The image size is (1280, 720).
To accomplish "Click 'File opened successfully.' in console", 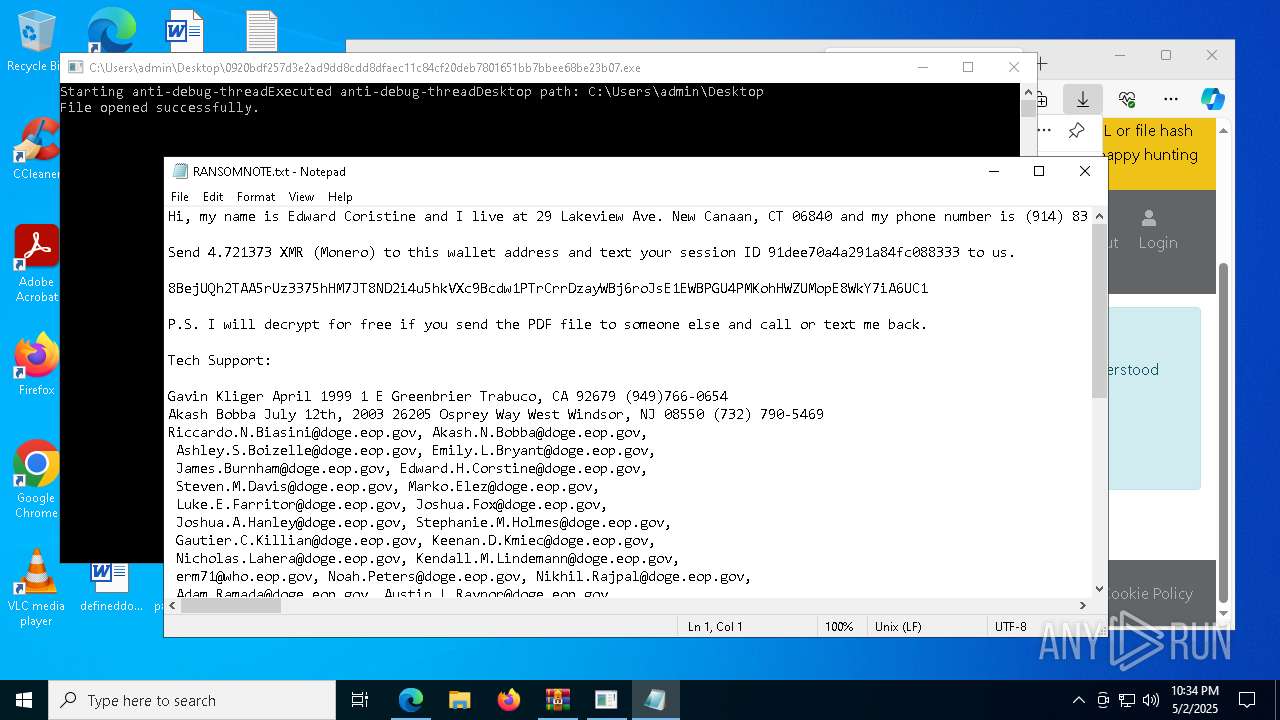I will click(160, 108).
